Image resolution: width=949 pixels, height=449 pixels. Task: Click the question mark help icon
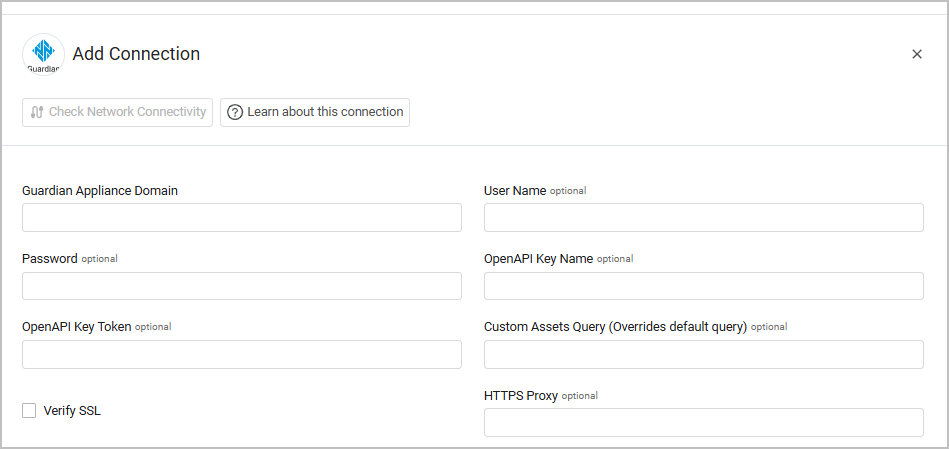point(235,112)
